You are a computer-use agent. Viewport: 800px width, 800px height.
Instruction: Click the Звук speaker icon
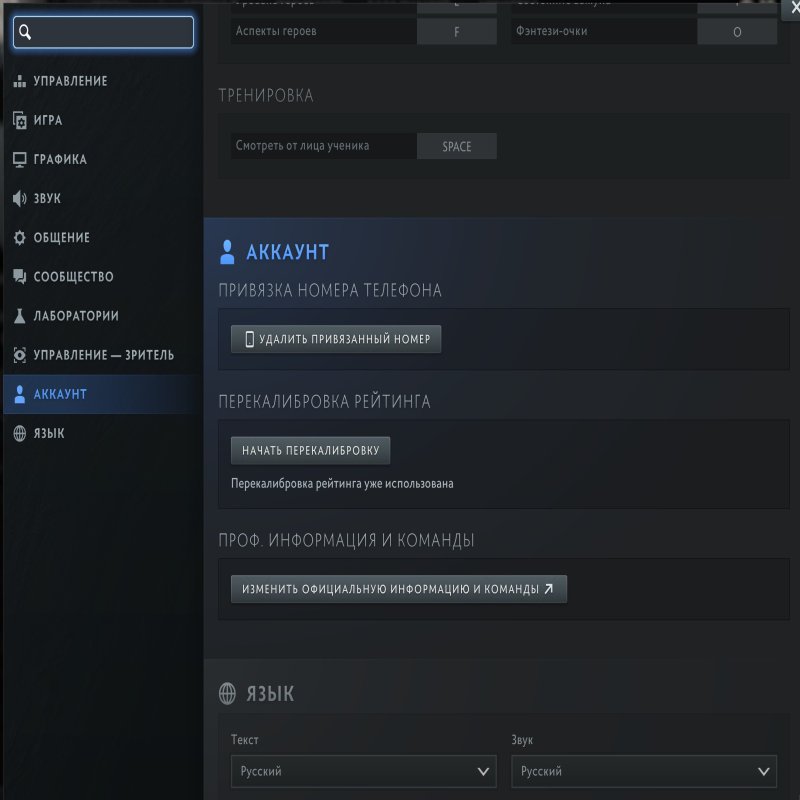(x=20, y=198)
